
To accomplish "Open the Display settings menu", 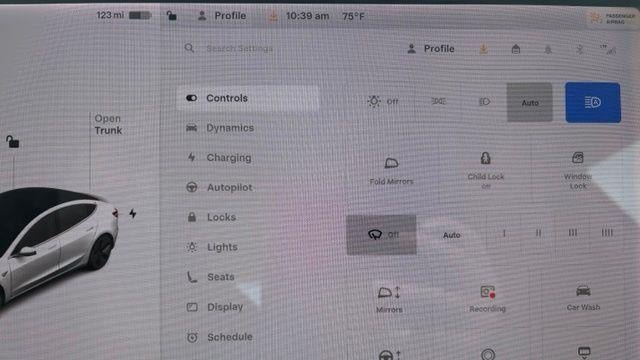I will click(x=215, y=307).
